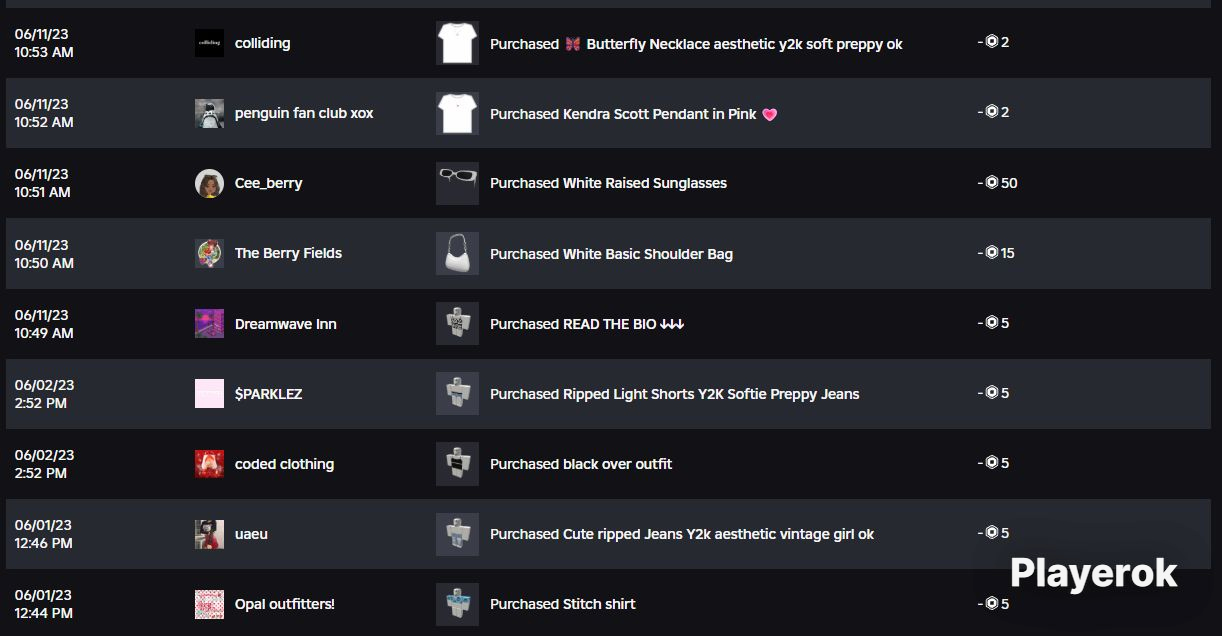This screenshot has height=636, width=1222.
Task: Open Stitch shirt item thumbnail
Action: (457, 604)
